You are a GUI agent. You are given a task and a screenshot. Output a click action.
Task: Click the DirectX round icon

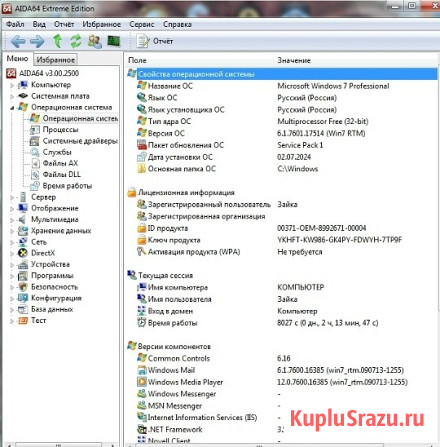click(23, 253)
